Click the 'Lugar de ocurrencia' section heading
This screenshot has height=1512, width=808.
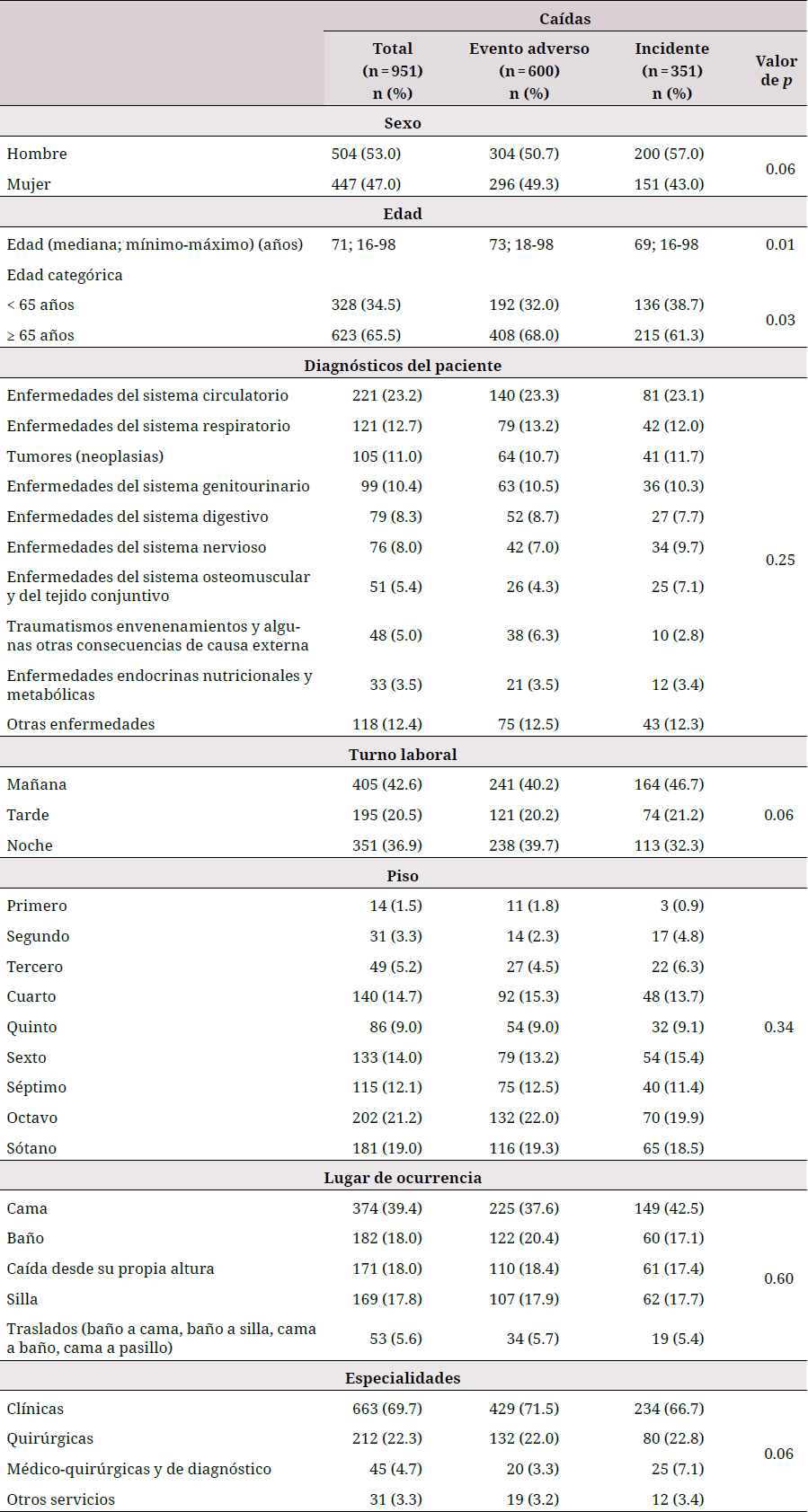pyautogui.click(x=403, y=1178)
